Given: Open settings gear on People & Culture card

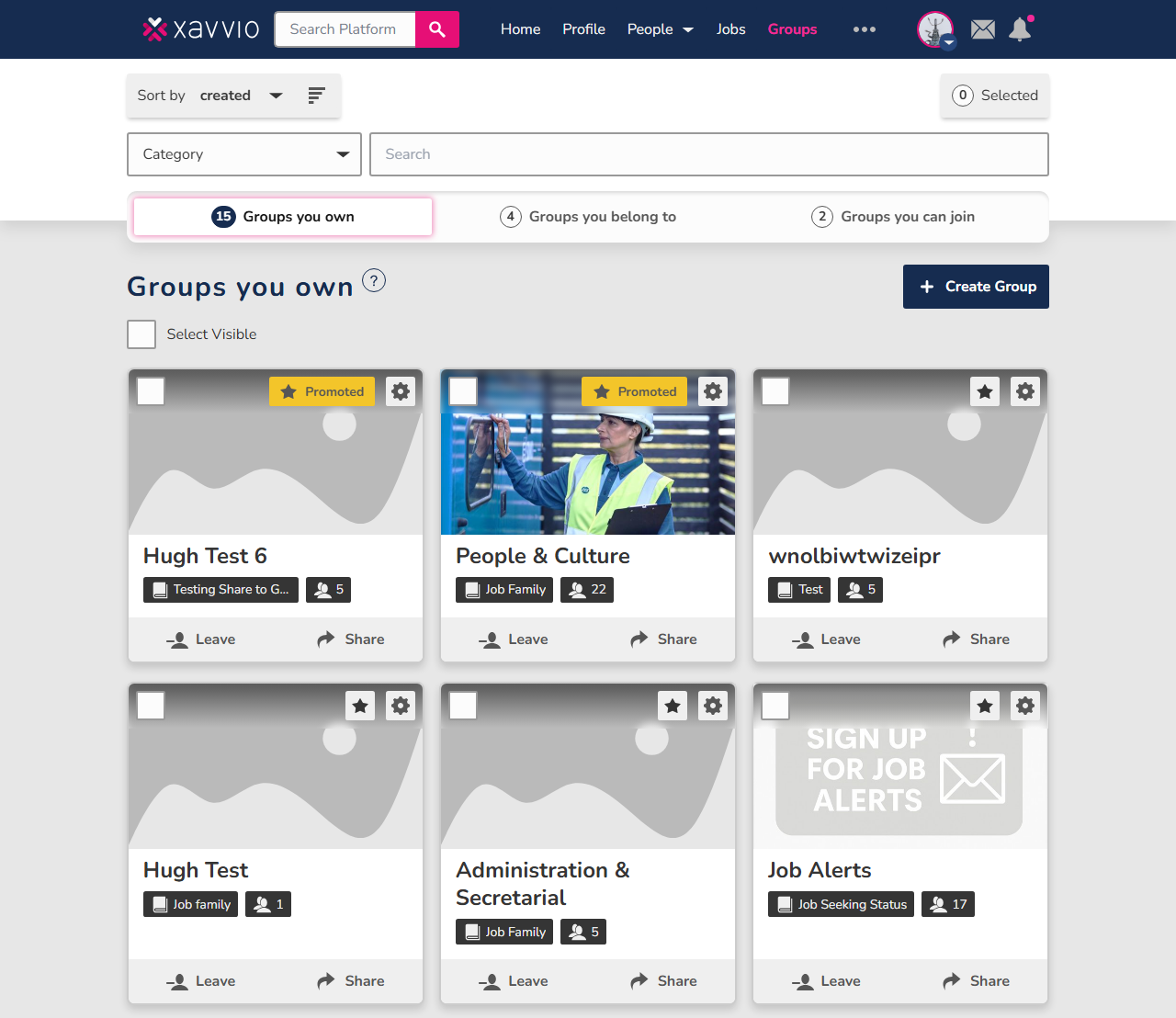Looking at the screenshot, I should [x=713, y=391].
